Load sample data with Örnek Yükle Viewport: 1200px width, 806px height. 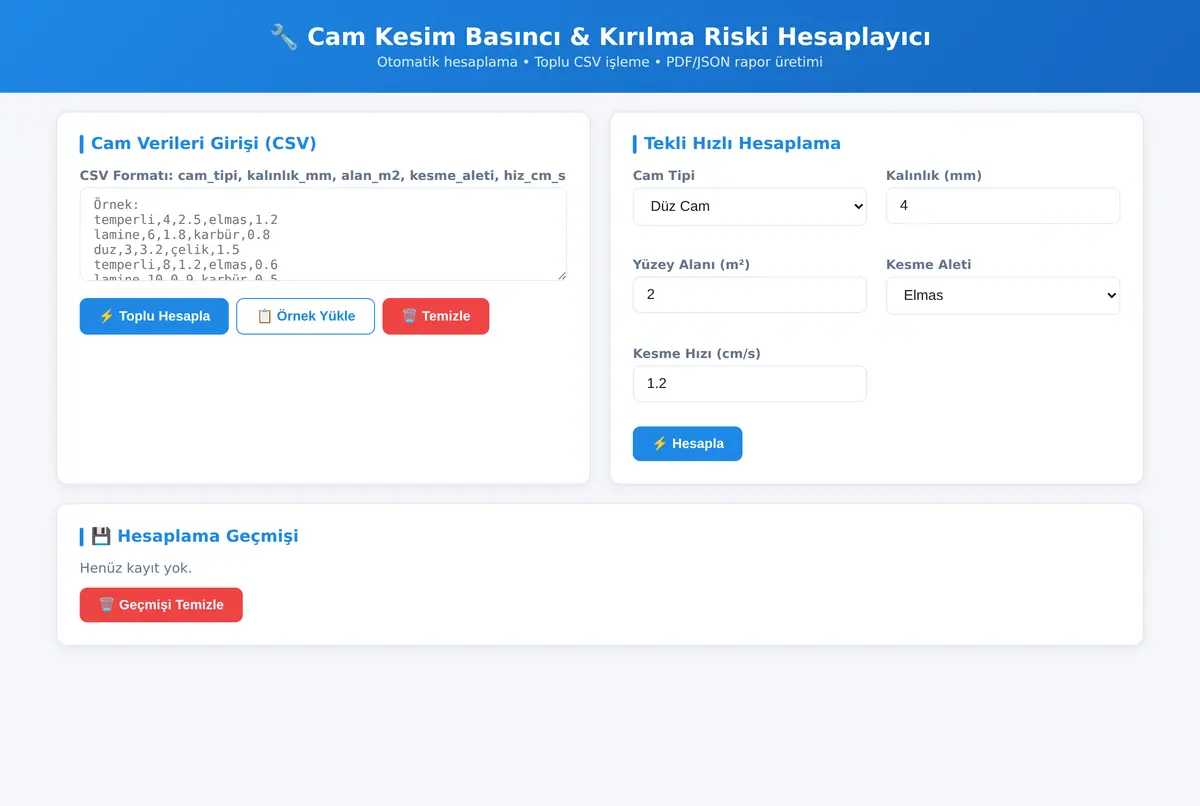coord(305,316)
